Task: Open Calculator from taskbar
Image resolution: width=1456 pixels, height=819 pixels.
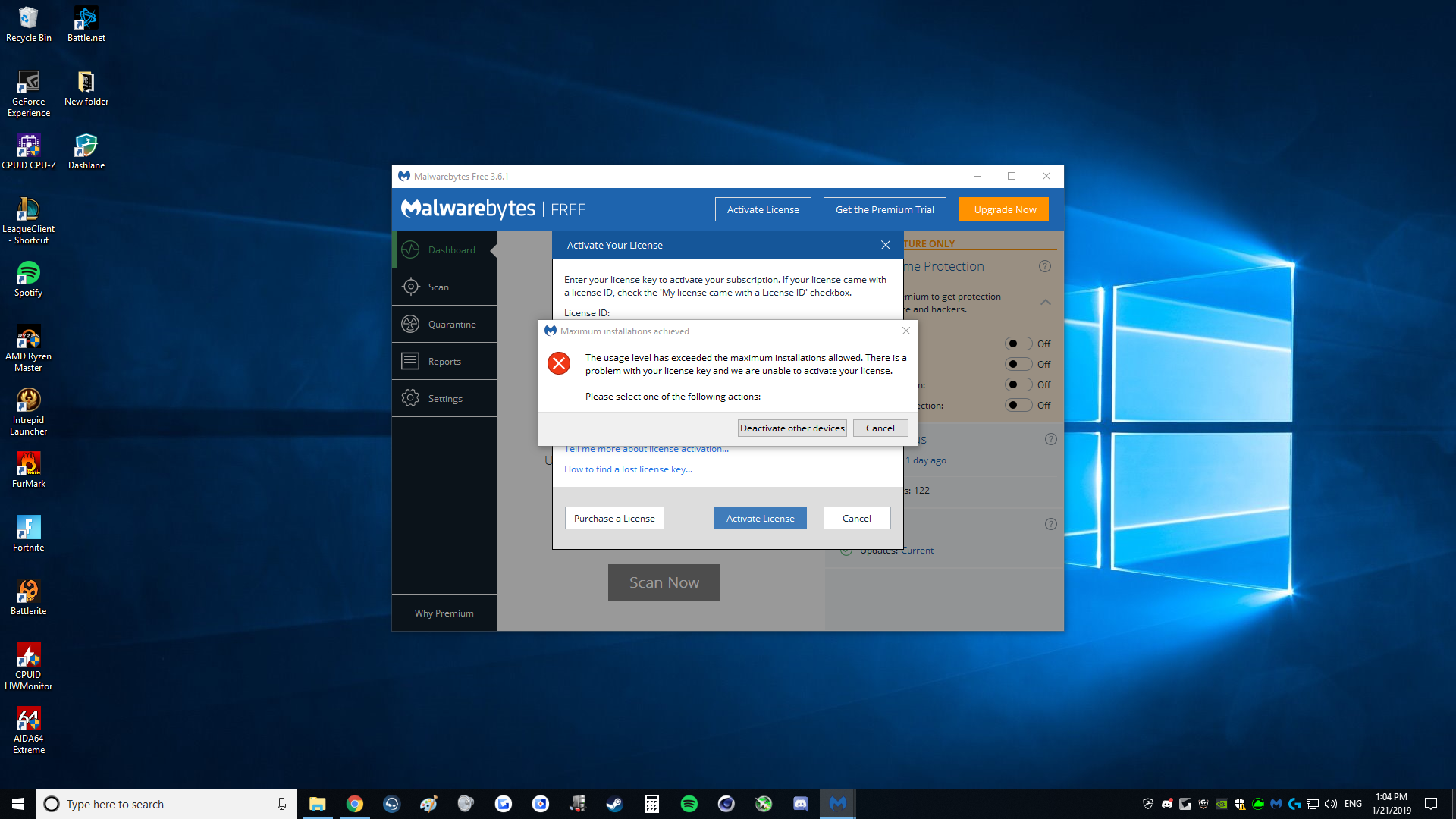Action: 652,804
